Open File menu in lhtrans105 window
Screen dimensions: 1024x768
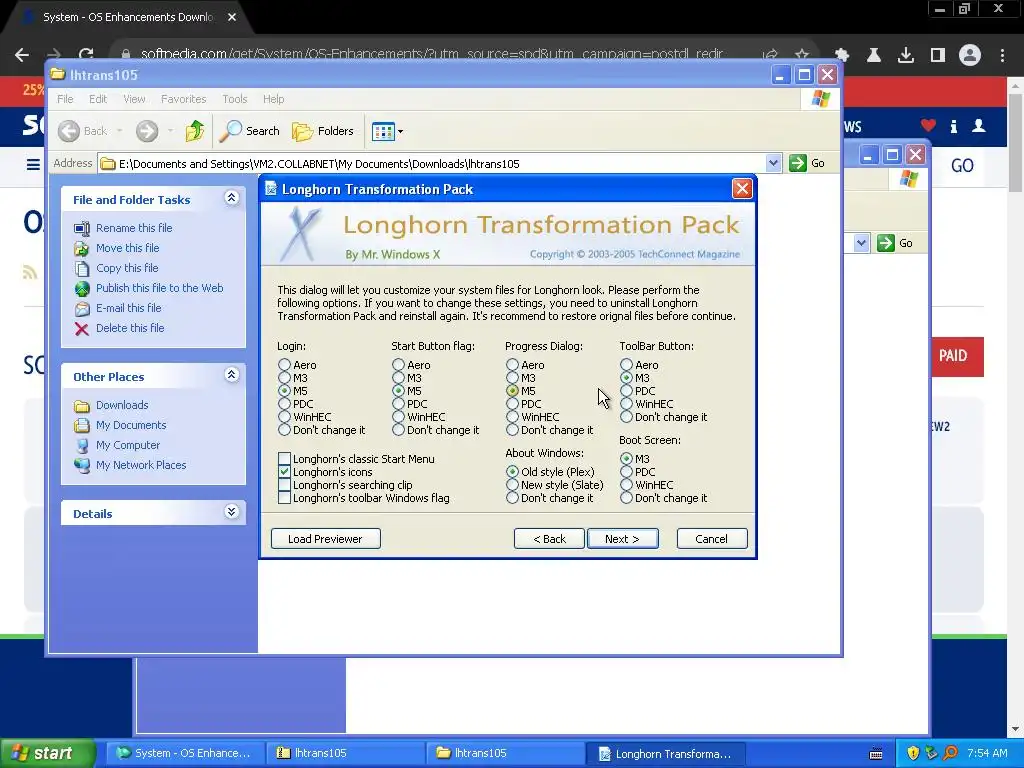pyautogui.click(x=65, y=99)
